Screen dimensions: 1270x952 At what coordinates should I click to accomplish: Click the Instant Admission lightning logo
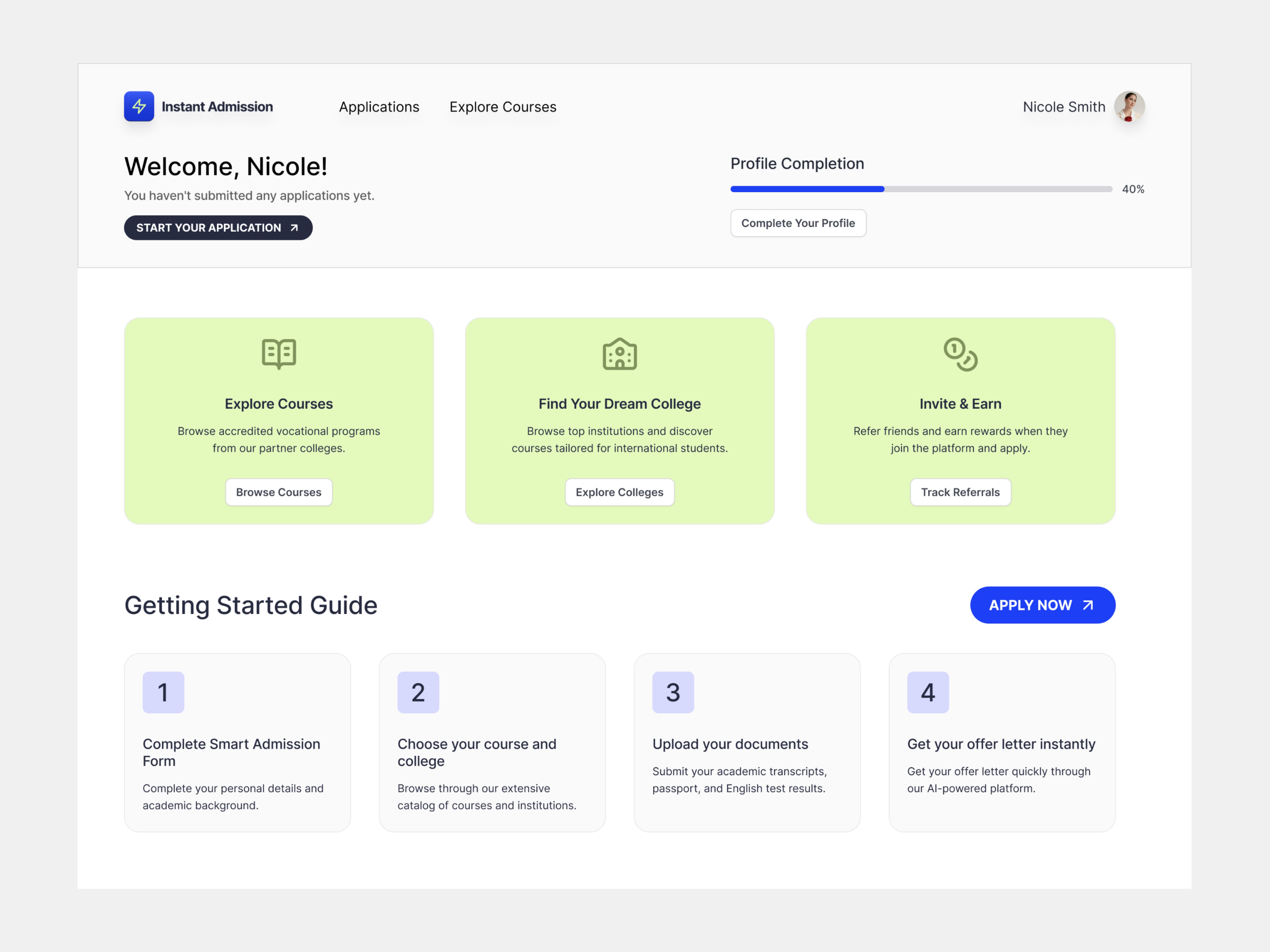pos(139,106)
